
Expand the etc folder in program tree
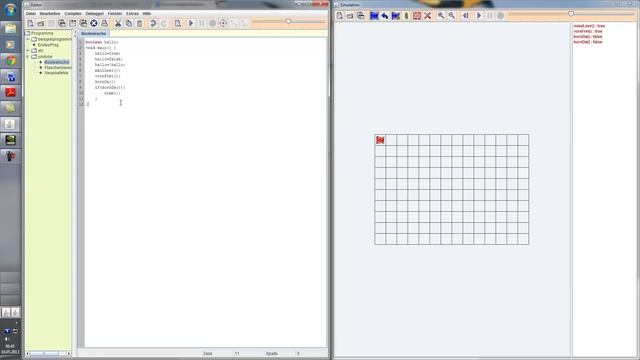tap(28, 51)
